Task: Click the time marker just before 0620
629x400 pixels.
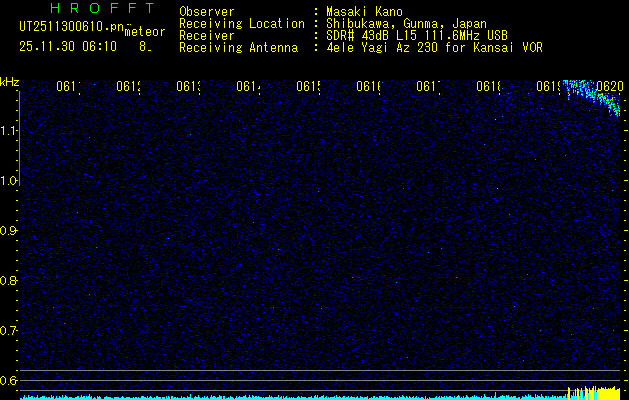Action: pyautogui.click(x=549, y=86)
